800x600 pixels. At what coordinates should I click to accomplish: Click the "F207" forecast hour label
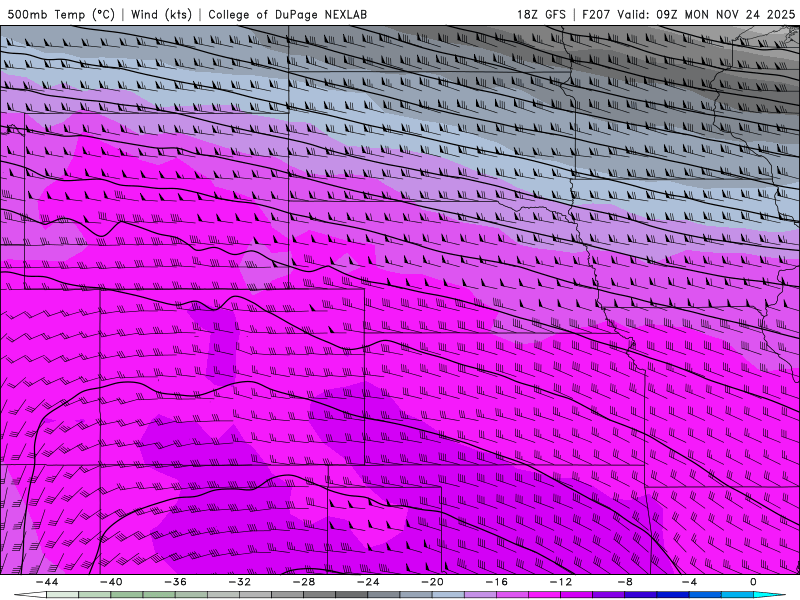[x=596, y=14]
